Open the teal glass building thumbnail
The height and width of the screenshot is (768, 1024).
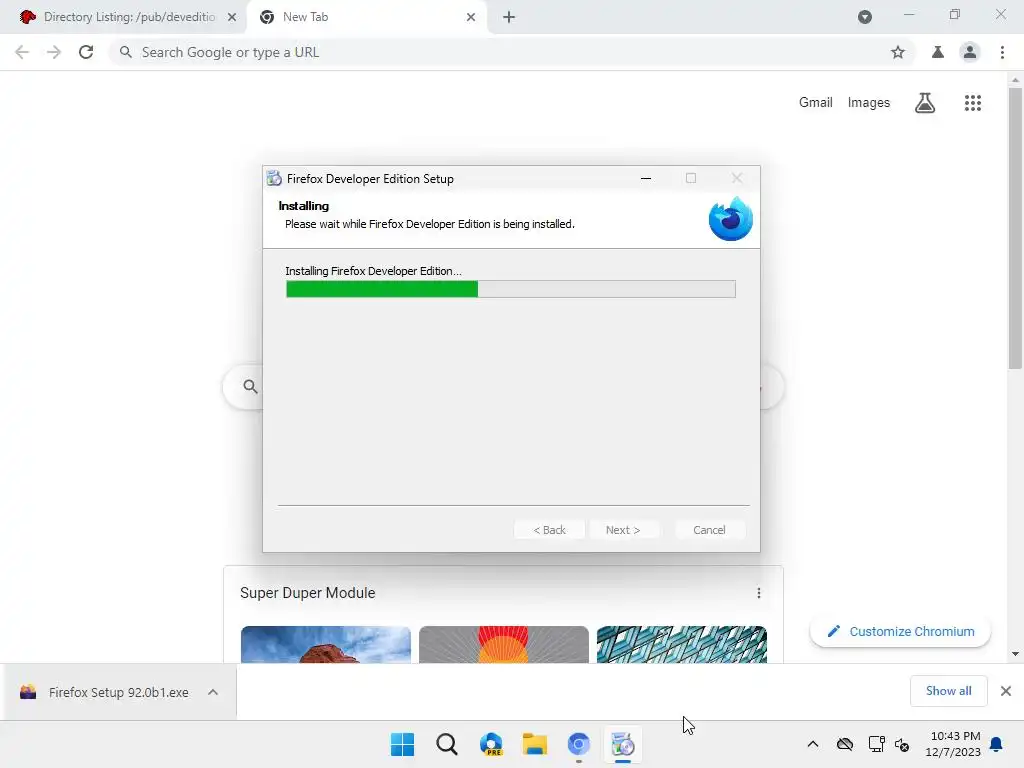point(682,645)
